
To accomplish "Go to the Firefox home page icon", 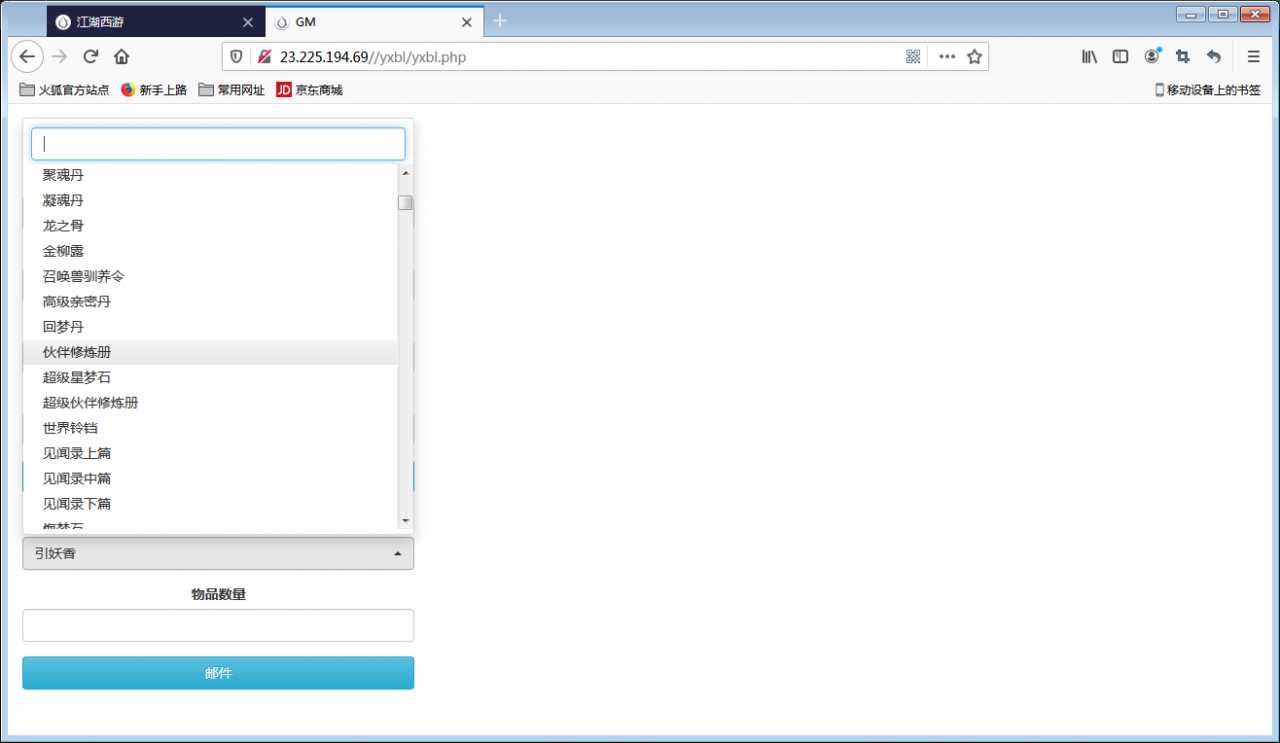I will coord(122,57).
